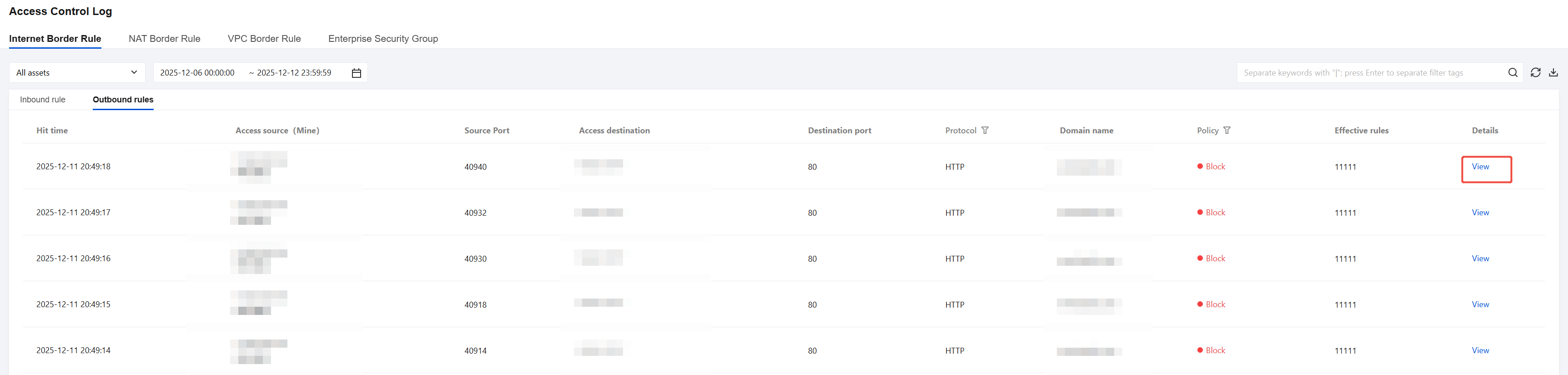Click HTTP protocol in the 40940 row
Viewport: 1568px width, 375px height.
(x=955, y=167)
